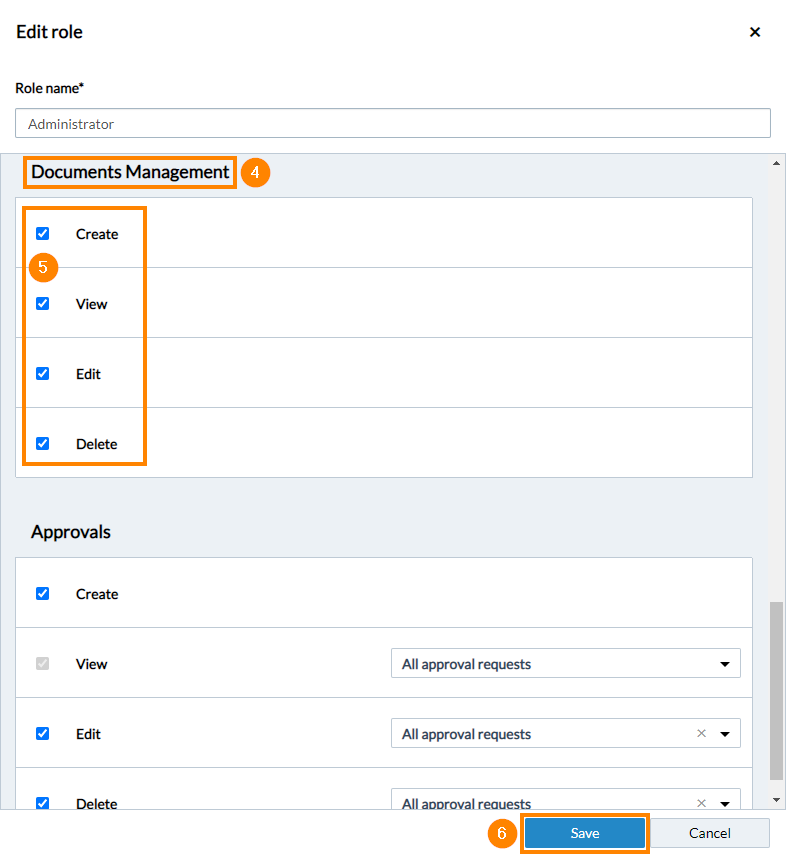The image size is (786, 856).
Task: Toggle the Approvals Delete checkbox
Action: coord(43,803)
